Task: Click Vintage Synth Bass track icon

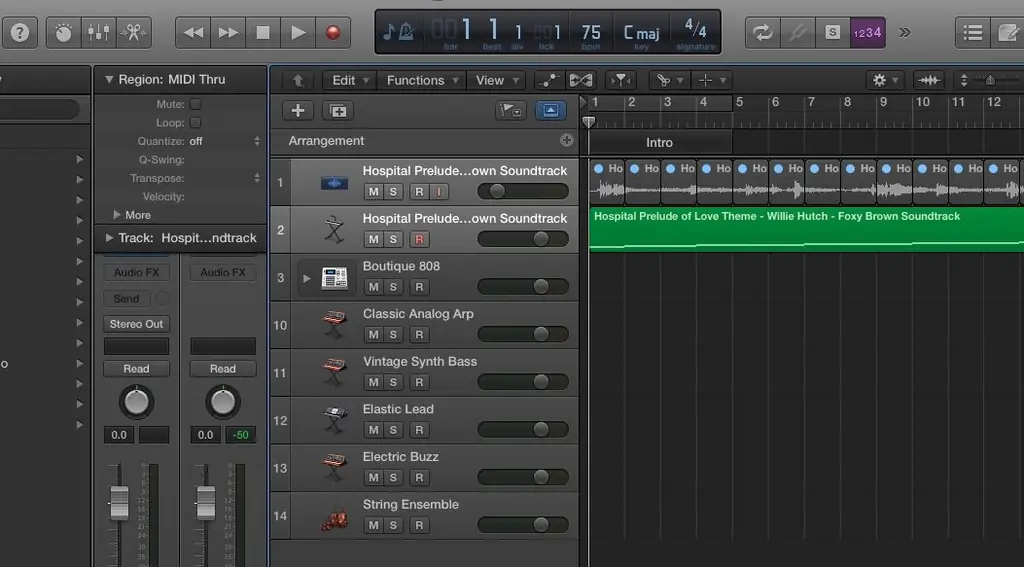Action: click(x=334, y=373)
